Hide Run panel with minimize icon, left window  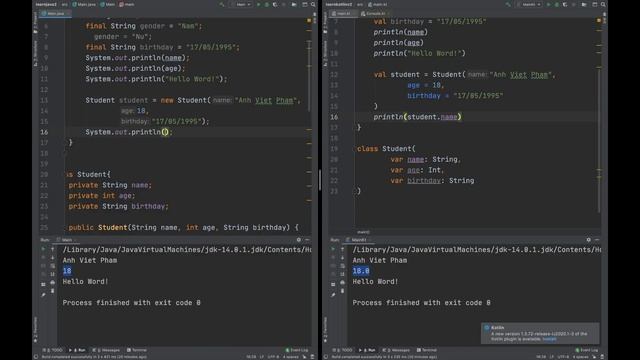pos(307,240)
